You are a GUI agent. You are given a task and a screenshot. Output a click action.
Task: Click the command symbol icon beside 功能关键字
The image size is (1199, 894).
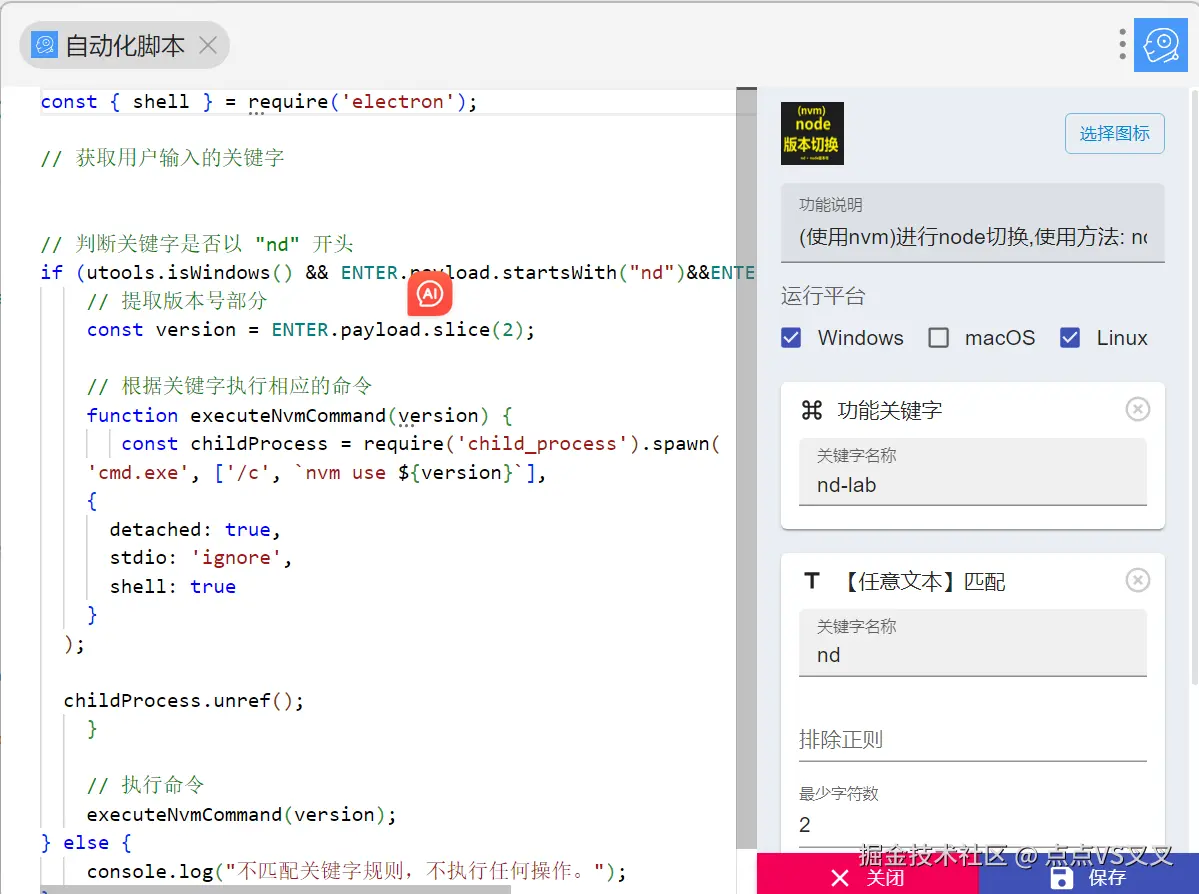(811, 411)
